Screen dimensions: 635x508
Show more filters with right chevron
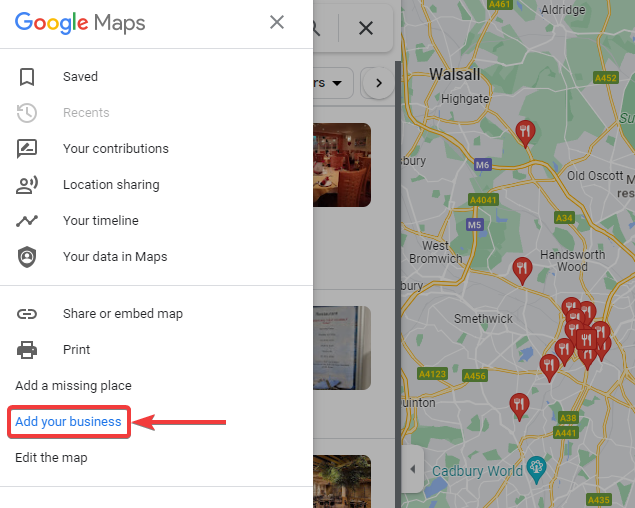pos(379,83)
